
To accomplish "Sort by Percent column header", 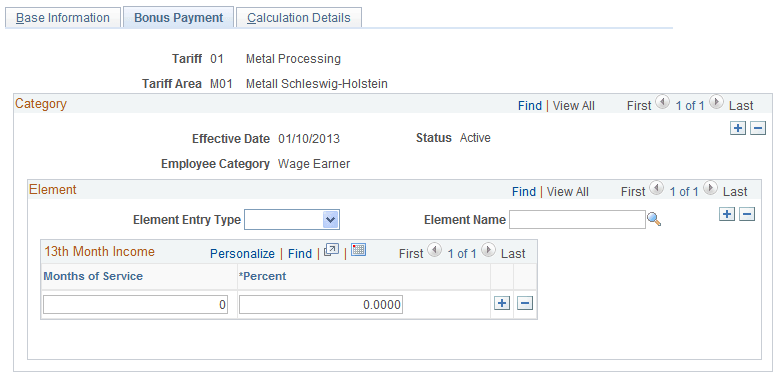I will point(262,276).
